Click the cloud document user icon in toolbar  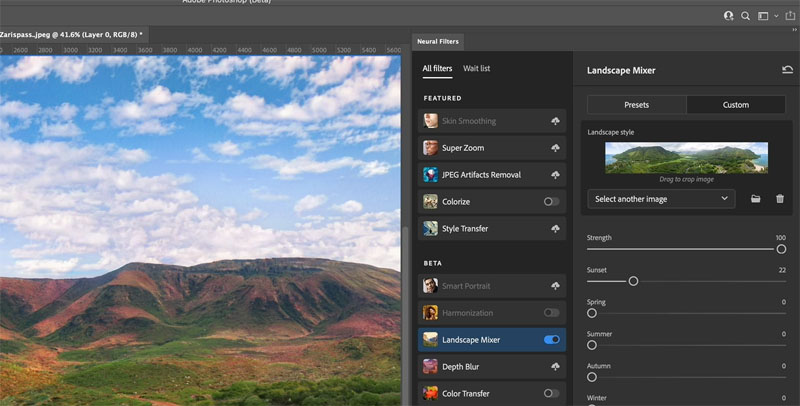(729, 16)
